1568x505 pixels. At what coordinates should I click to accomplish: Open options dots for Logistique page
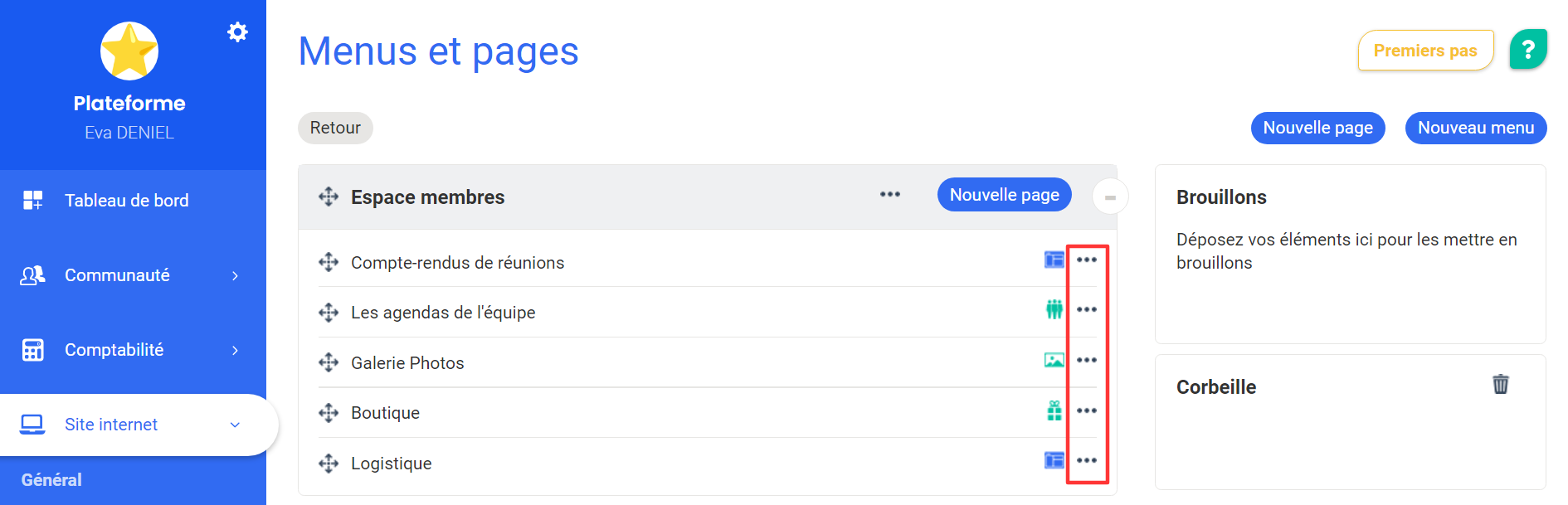click(x=1087, y=460)
